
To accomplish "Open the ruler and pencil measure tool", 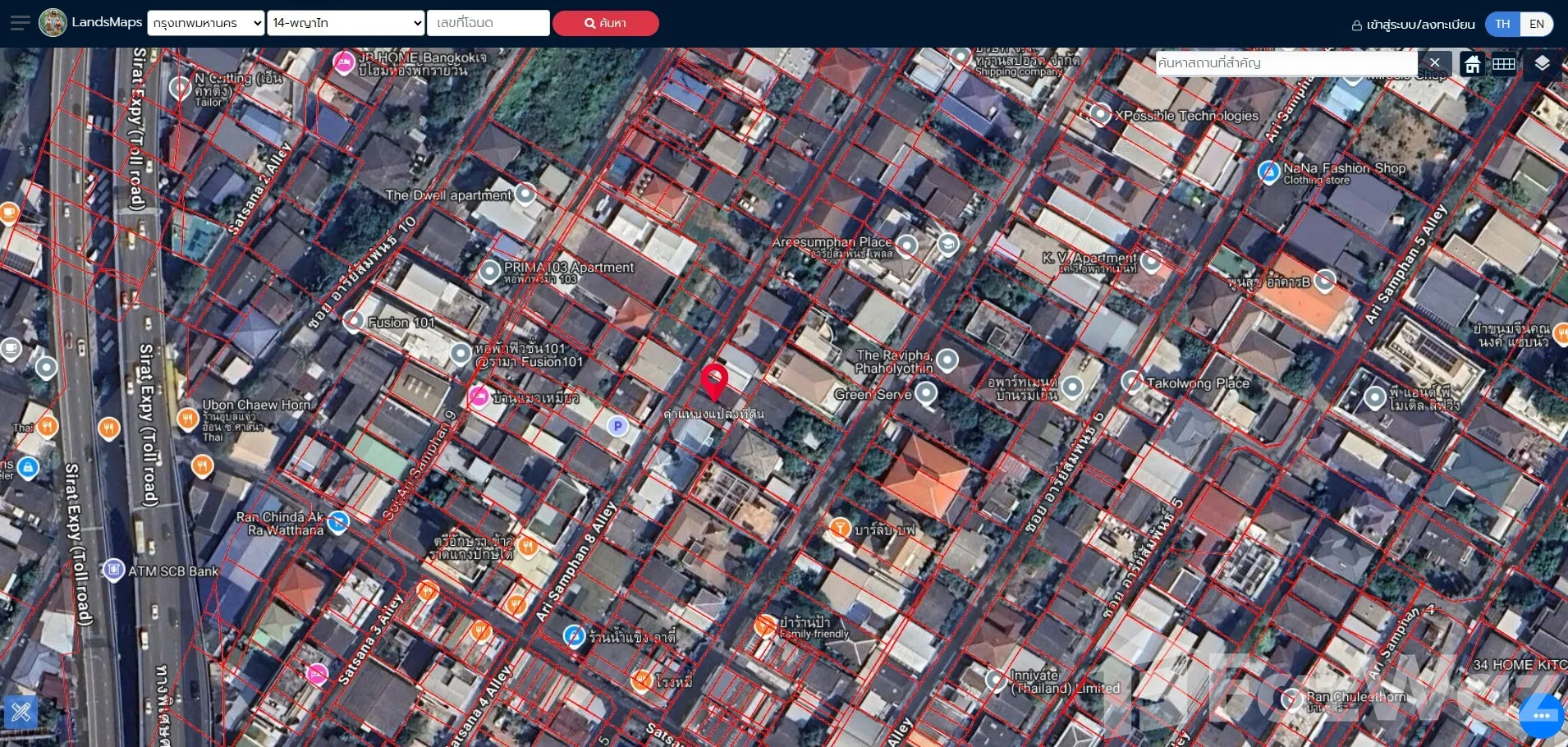I will click(x=21, y=711).
